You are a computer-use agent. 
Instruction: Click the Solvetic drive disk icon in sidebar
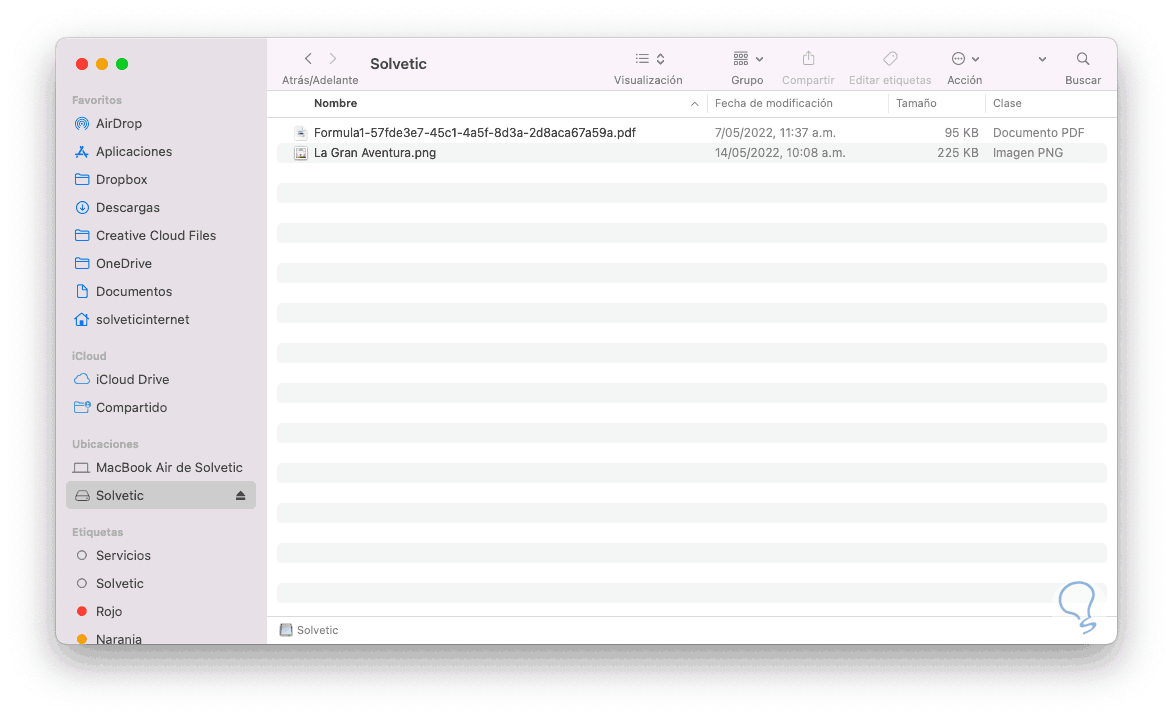point(82,496)
